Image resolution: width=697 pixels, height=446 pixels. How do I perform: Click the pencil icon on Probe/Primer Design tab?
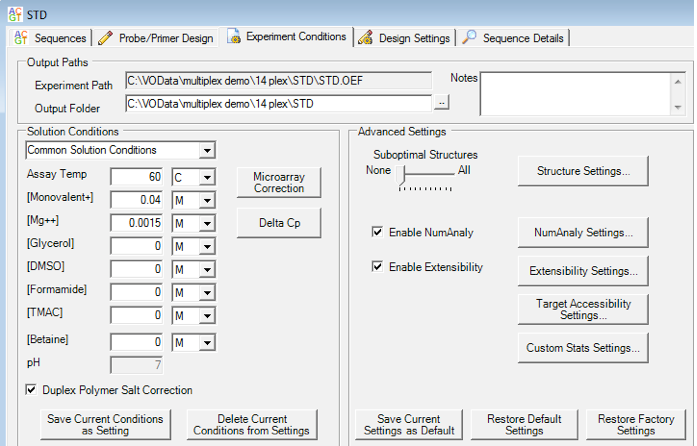[x=105, y=38]
